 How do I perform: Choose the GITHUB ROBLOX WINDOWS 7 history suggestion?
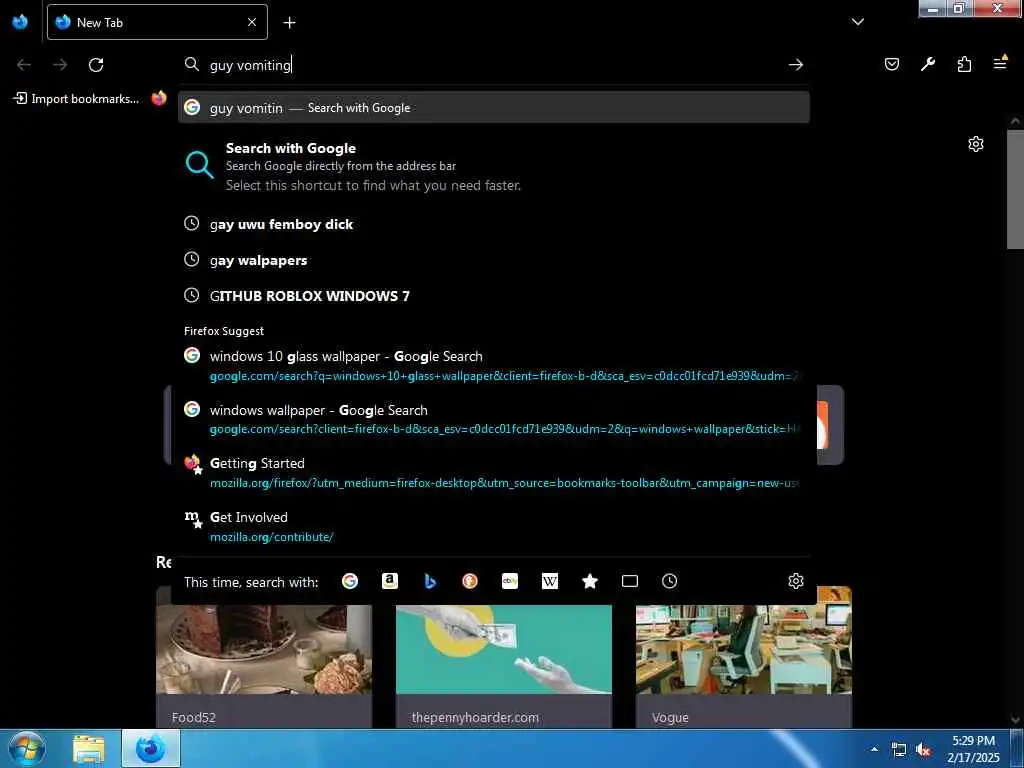[x=494, y=296]
